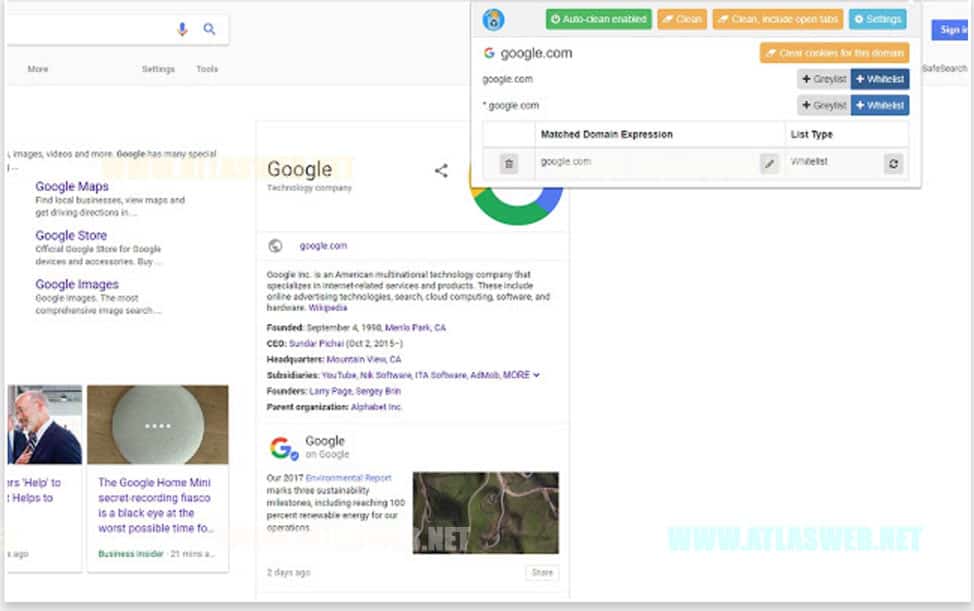This screenshot has width=974, height=611.
Task: Click the Cookie AutoDelete extension logo
Action: pos(493,19)
